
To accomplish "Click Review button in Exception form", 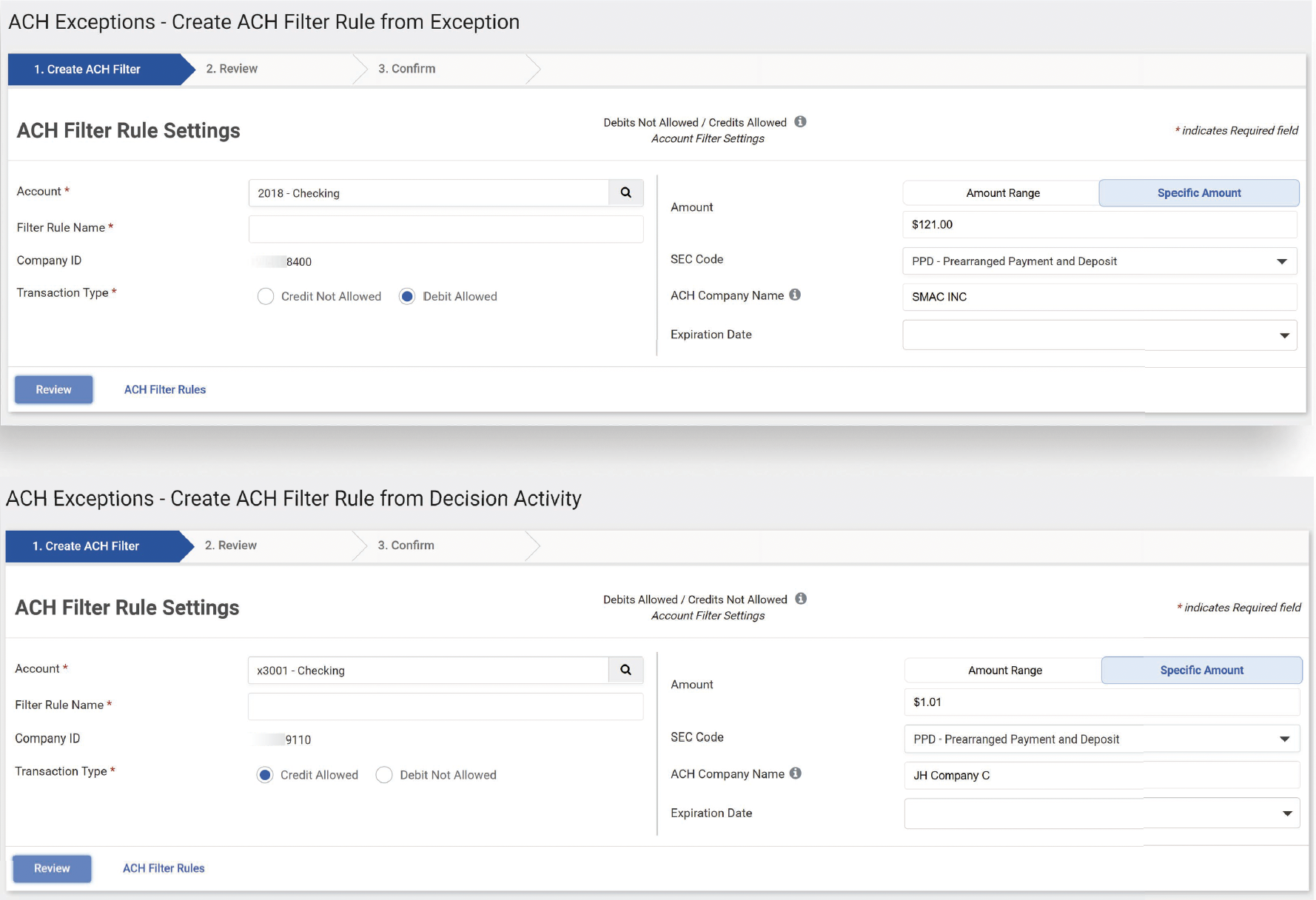I will pyautogui.click(x=54, y=389).
